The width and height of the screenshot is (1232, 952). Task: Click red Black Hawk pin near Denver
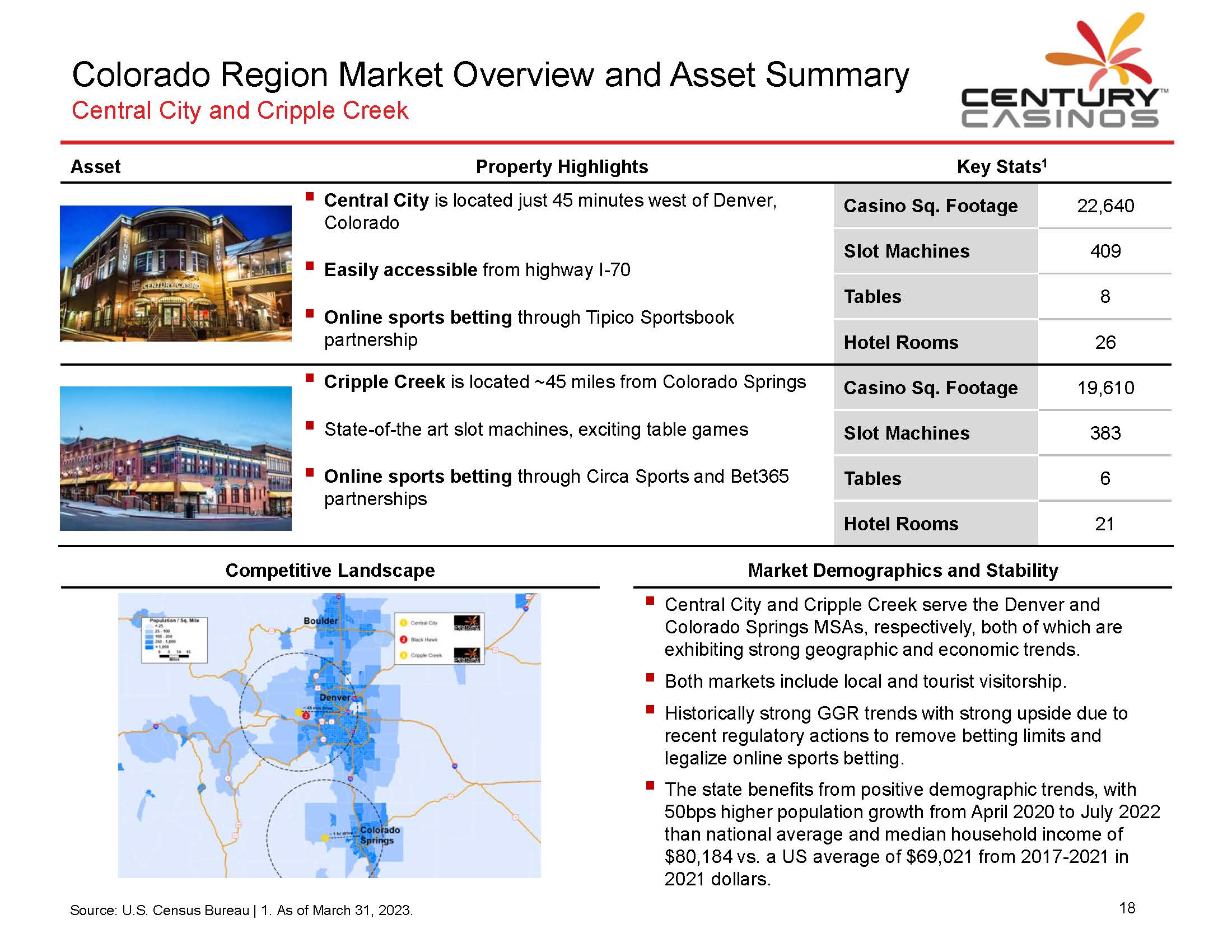click(x=306, y=716)
